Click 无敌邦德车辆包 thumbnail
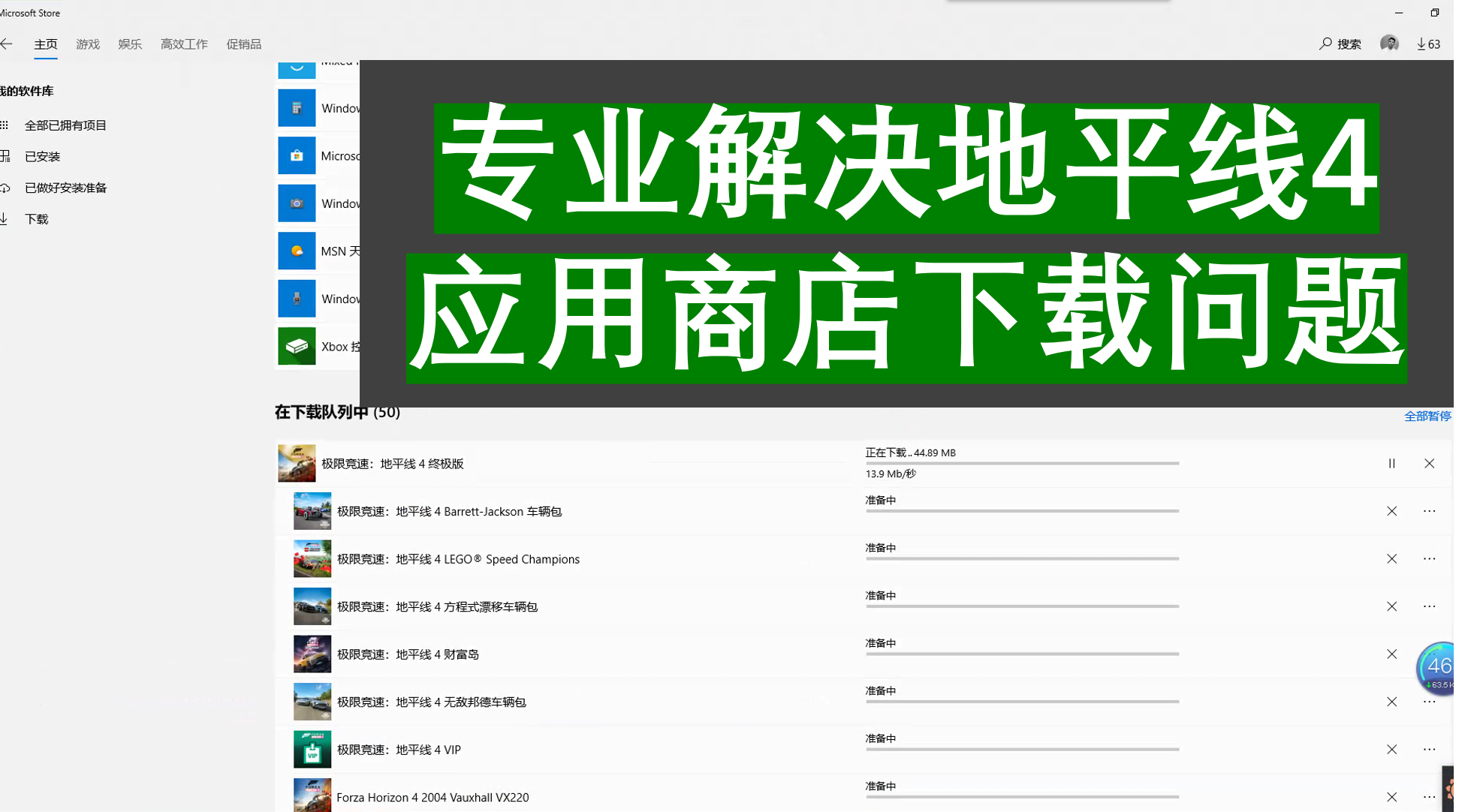Viewport: 1483px width, 812px height. pyautogui.click(x=312, y=702)
